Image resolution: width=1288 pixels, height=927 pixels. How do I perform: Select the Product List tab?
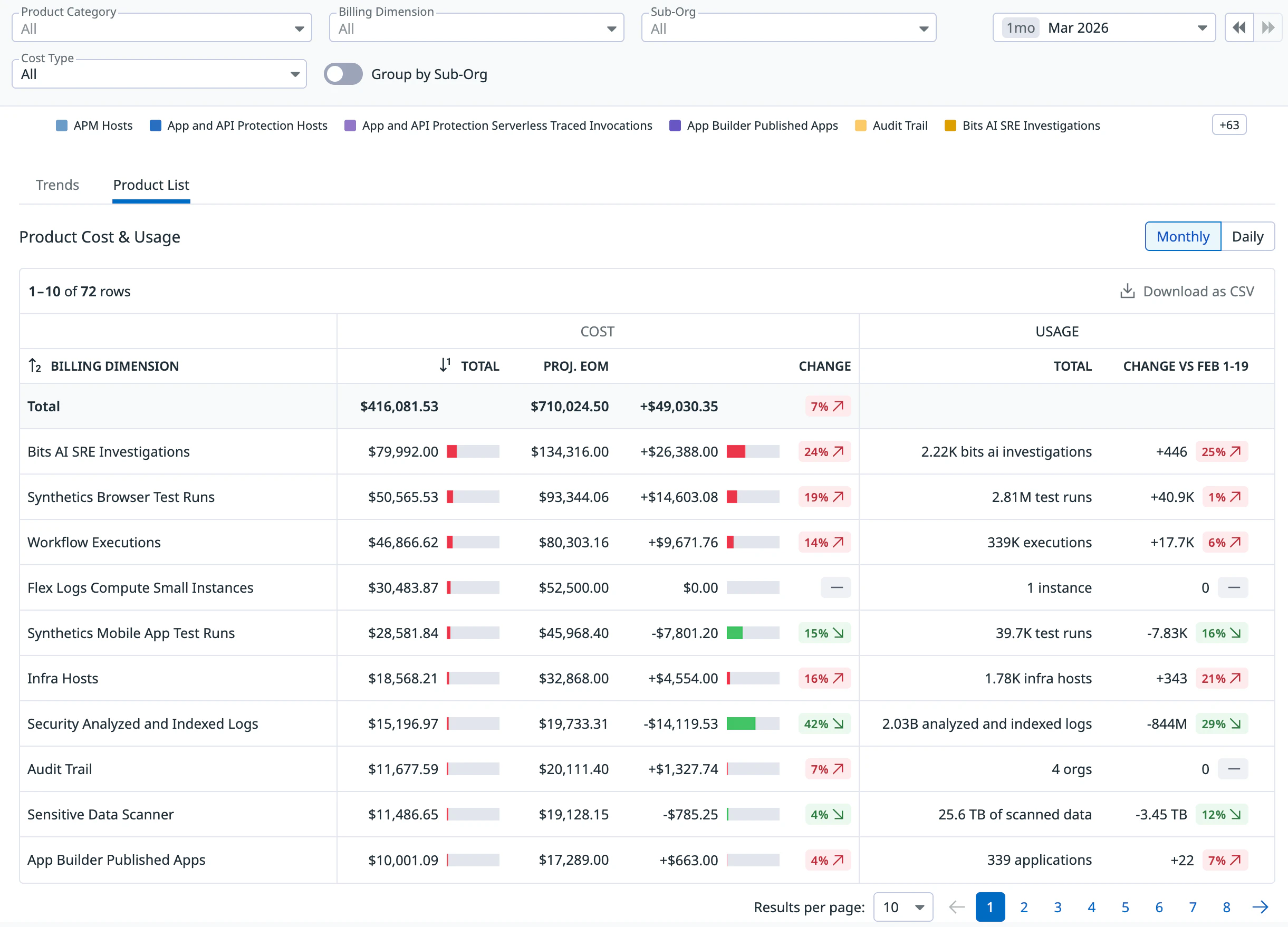coord(151,185)
